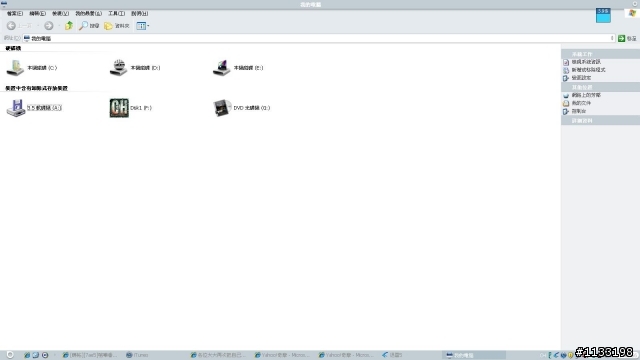Open the DVD drive (G:)
The width and height of the screenshot is (640, 360).
tap(242, 108)
